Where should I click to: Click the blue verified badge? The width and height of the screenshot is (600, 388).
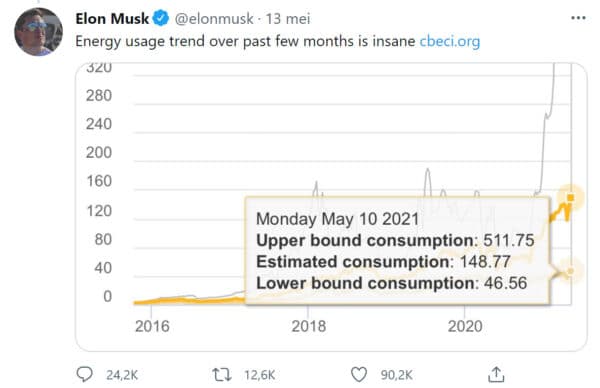coord(161,18)
